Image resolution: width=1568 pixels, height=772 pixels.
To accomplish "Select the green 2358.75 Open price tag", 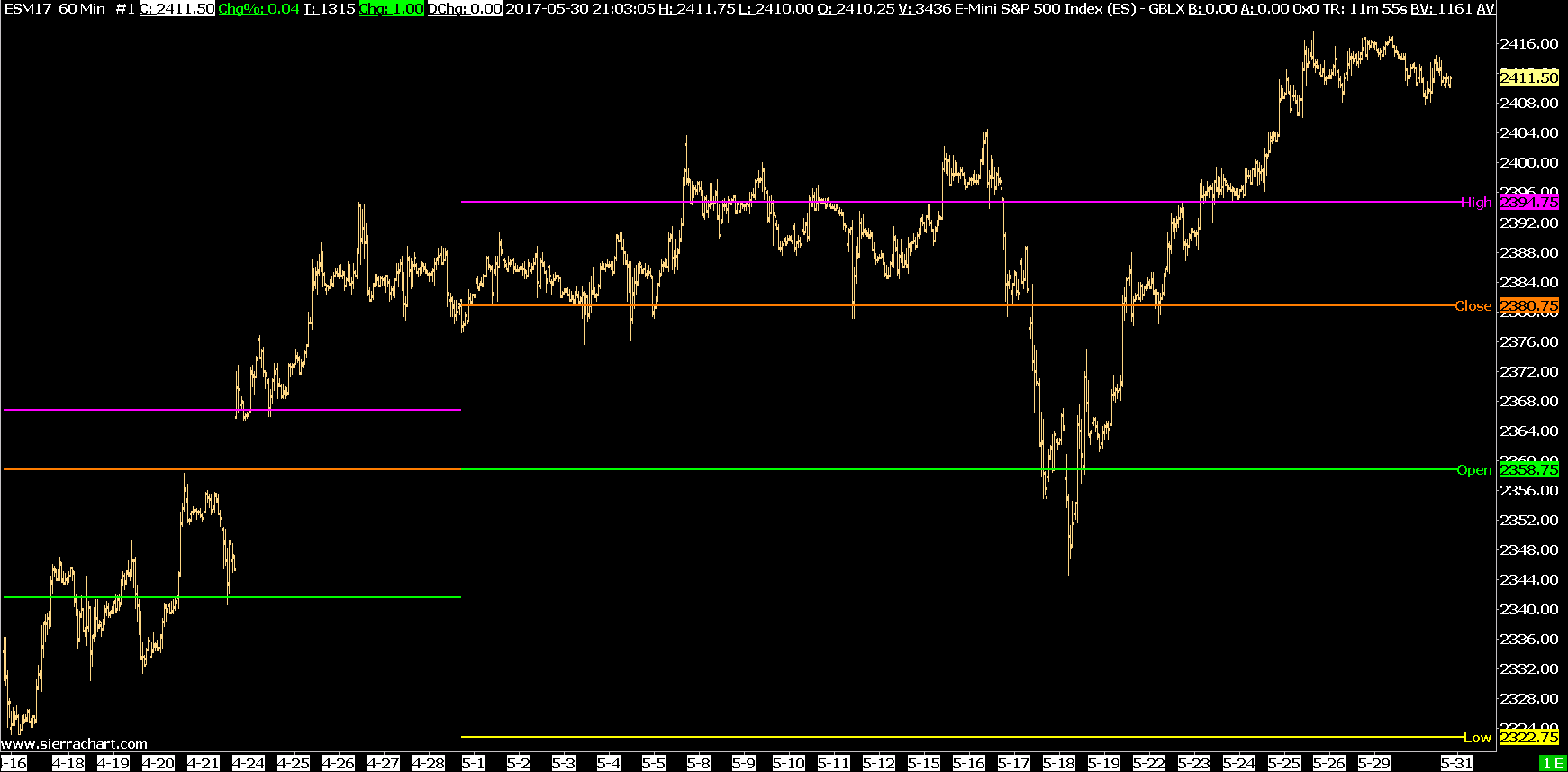I will (x=1528, y=470).
